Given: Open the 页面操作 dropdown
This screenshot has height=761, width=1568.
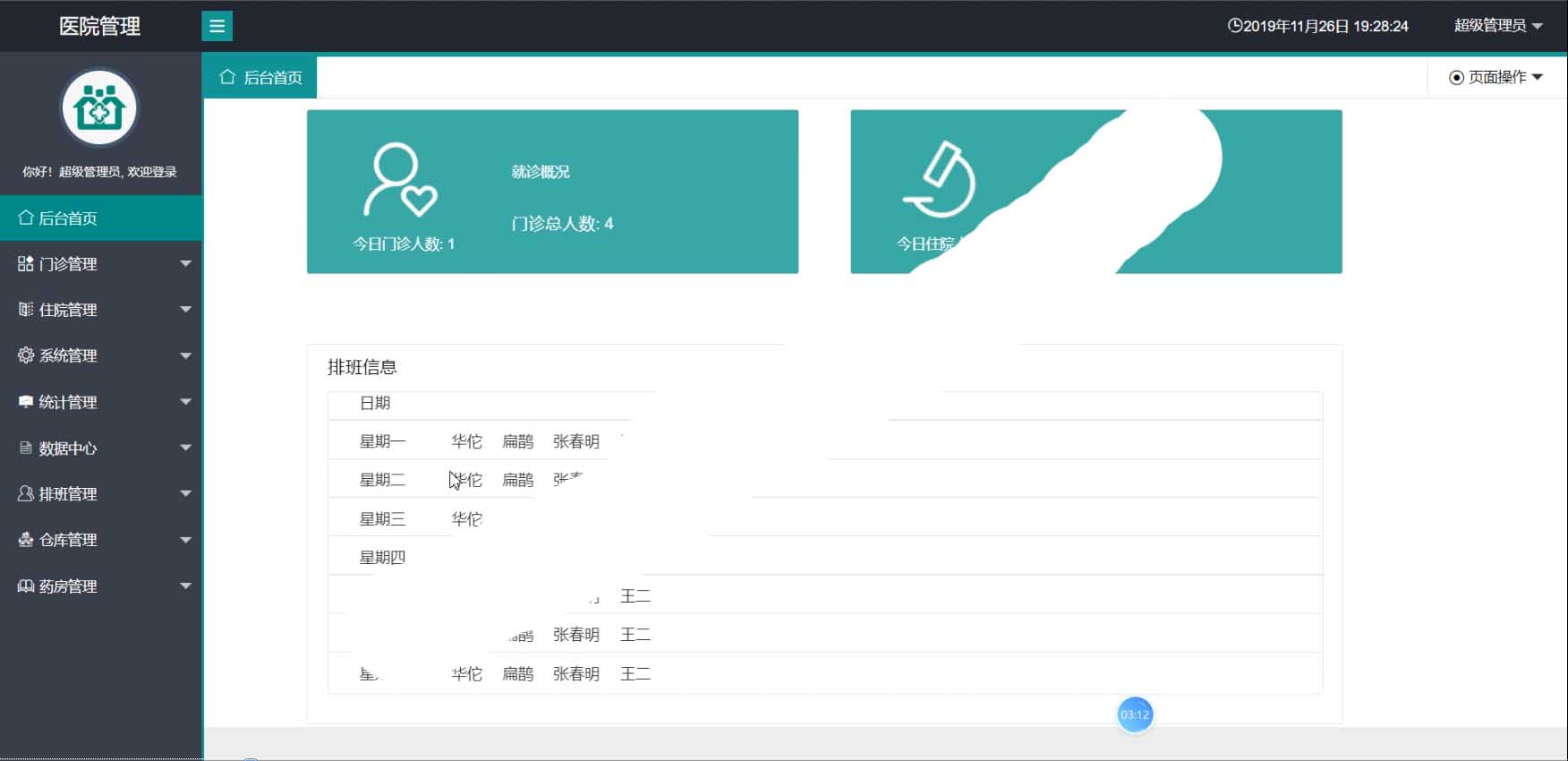Looking at the screenshot, I should click(x=1496, y=77).
